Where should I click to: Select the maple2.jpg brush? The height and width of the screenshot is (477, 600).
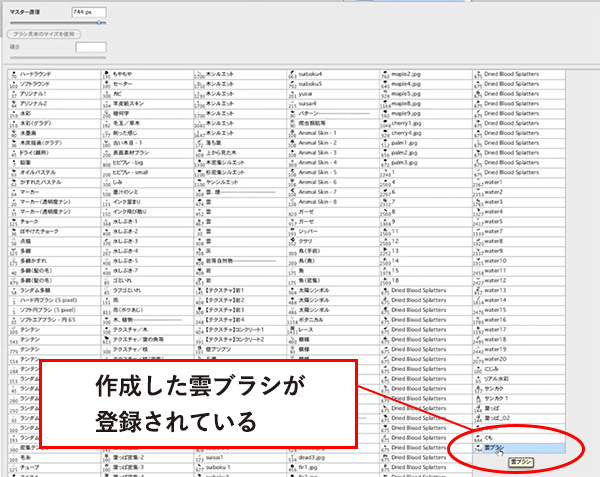pyautogui.click(x=426, y=74)
